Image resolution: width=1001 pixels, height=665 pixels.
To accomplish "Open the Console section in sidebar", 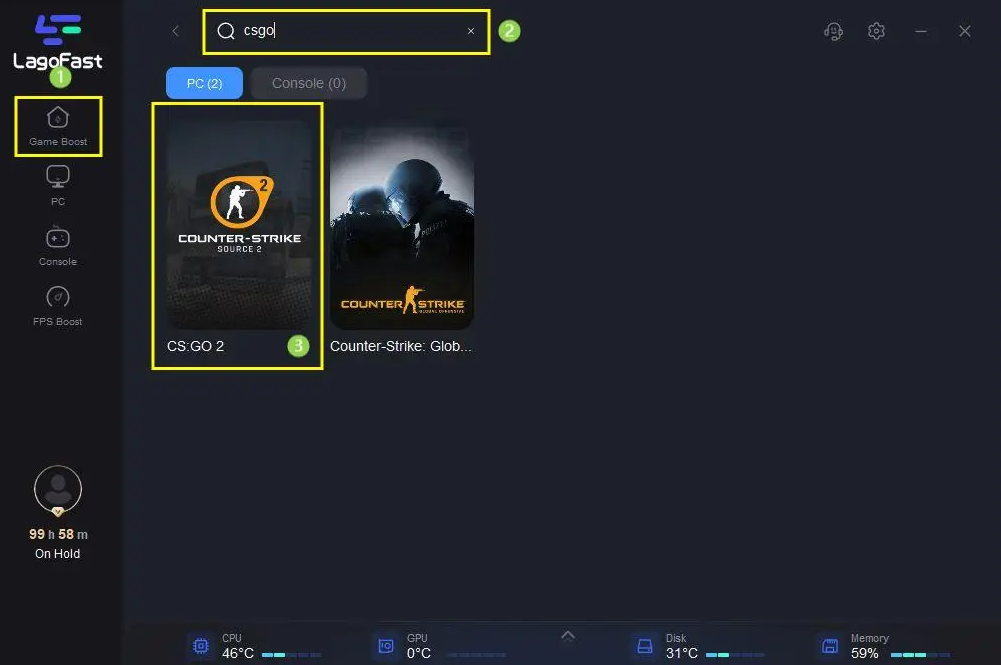I will pyautogui.click(x=57, y=246).
